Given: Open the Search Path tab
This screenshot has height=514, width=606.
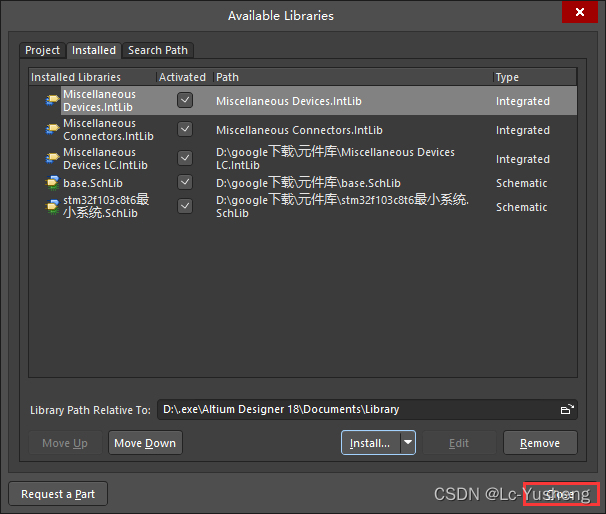Looking at the screenshot, I should (158, 50).
